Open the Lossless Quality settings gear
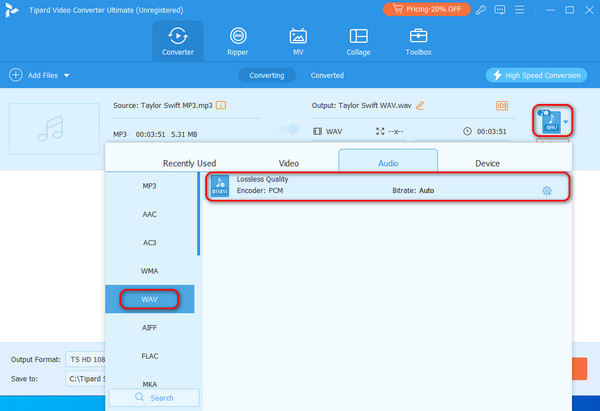 pos(547,191)
